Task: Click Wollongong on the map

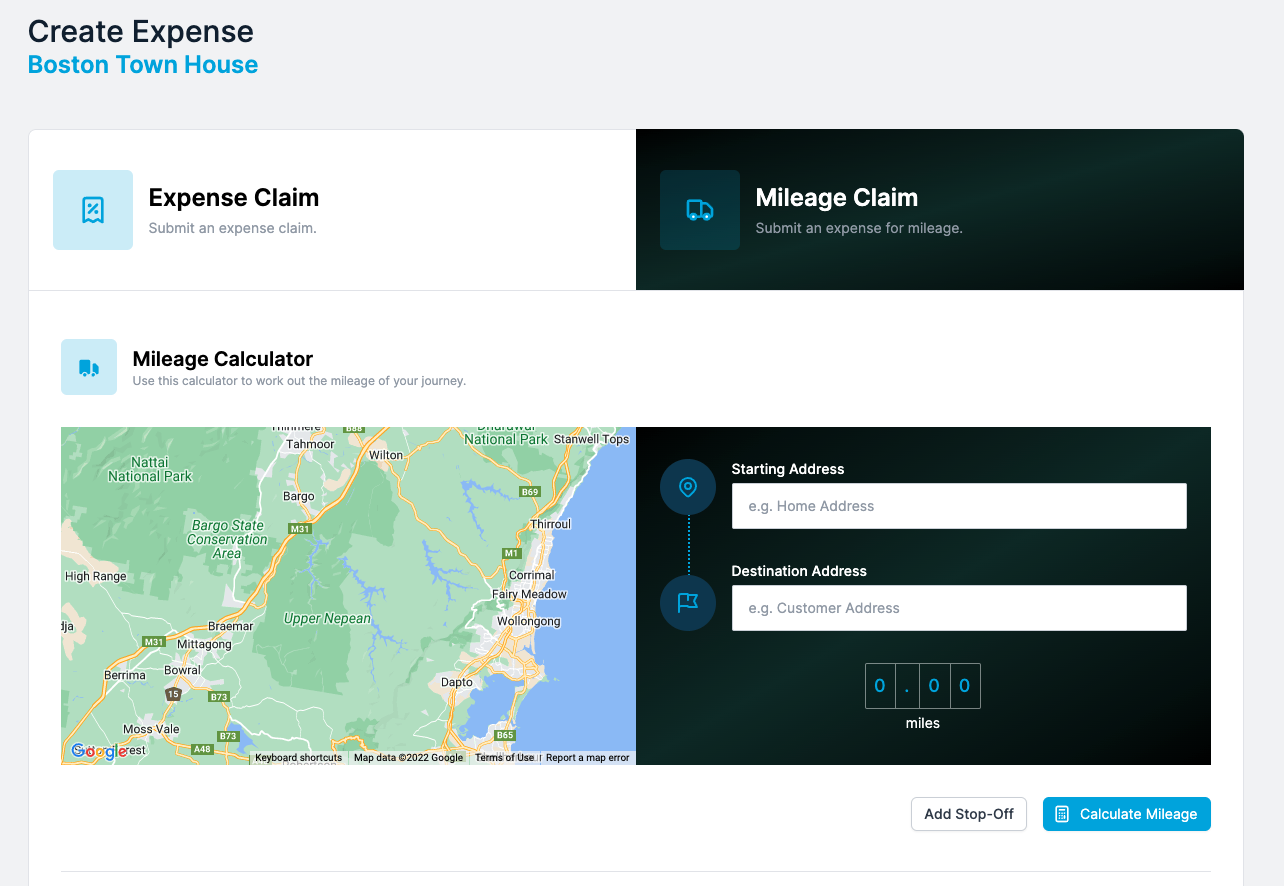Action: 529,621
